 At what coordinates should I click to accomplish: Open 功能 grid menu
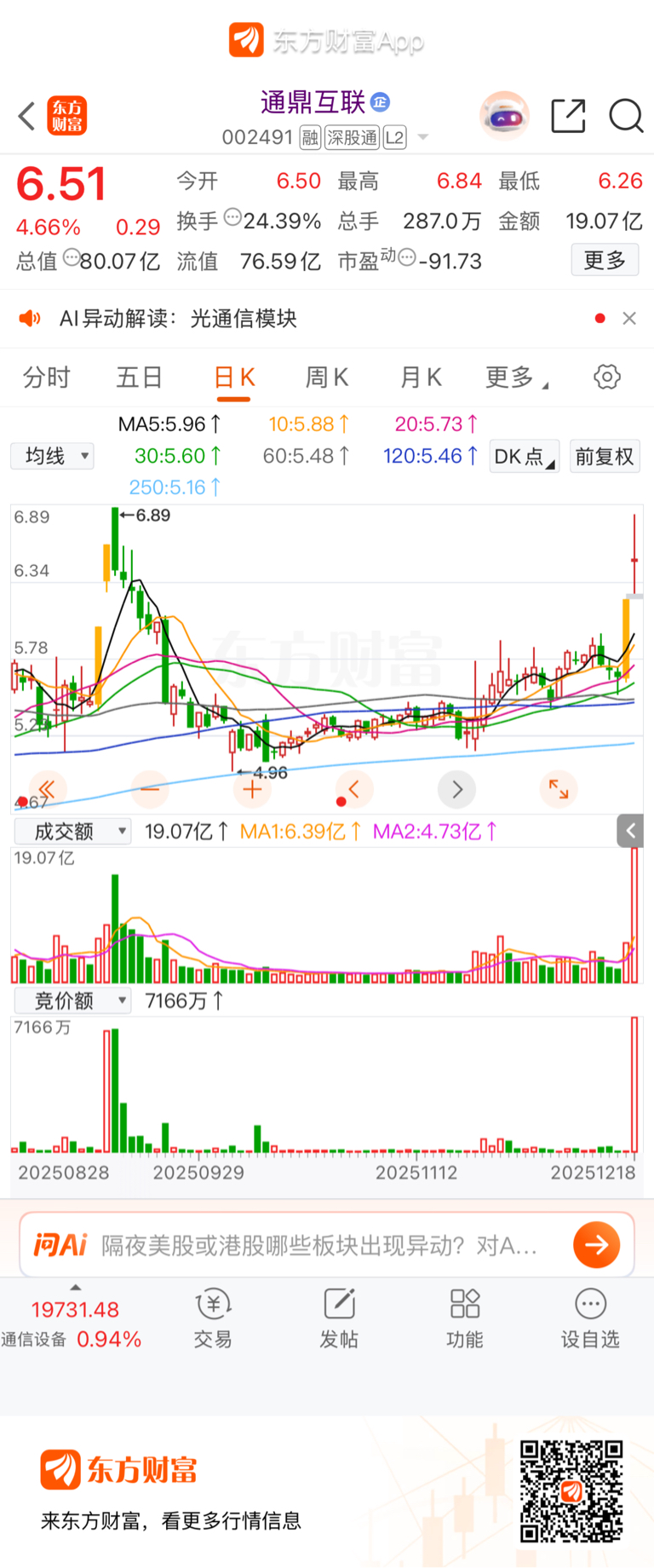pos(464,1318)
